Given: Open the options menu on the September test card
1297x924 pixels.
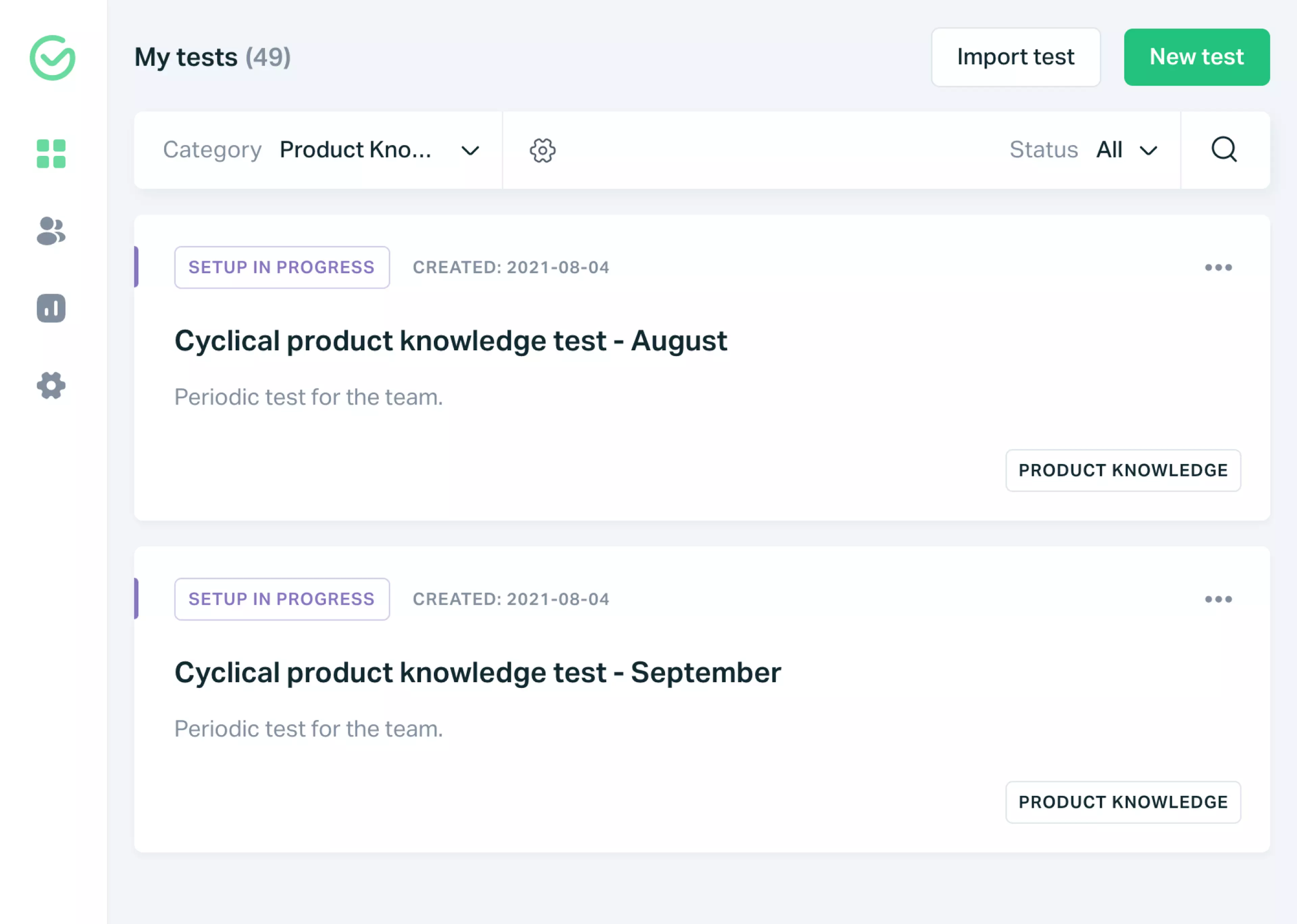Looking at the screenshot, I should (1218, 599).
